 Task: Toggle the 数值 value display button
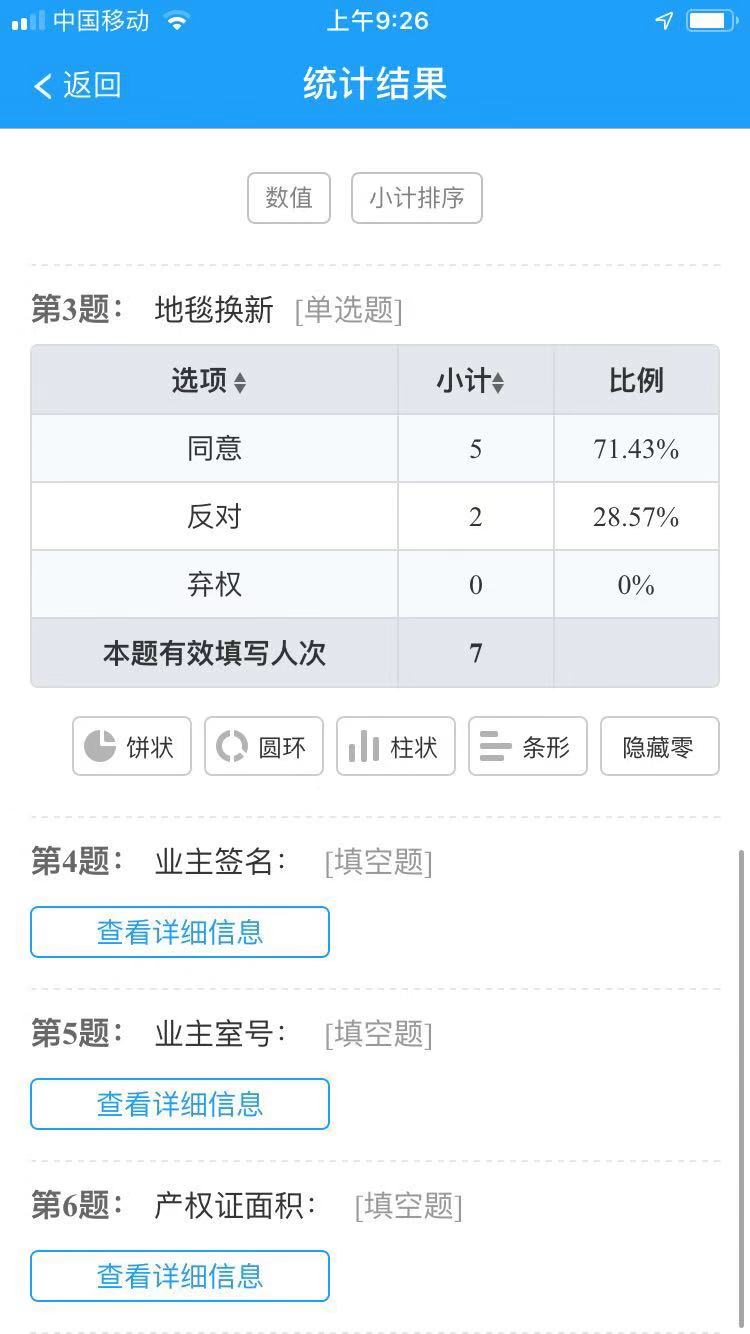click(289, 198)
